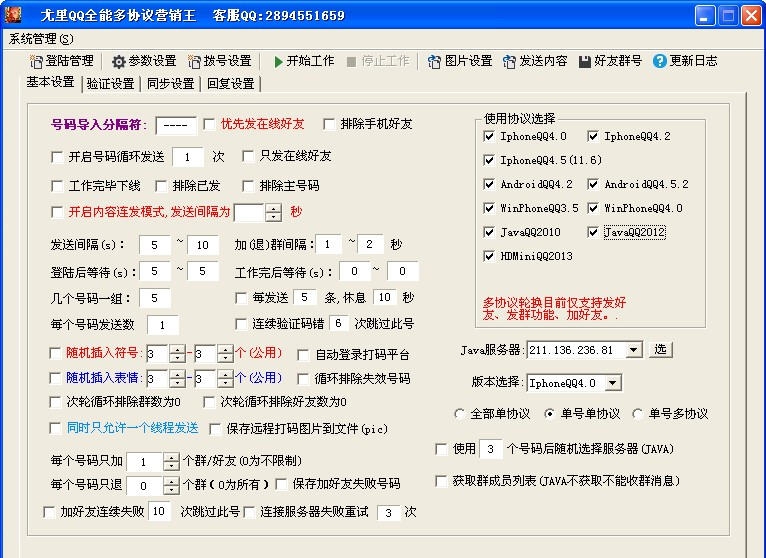
Task: Uncheck IphoneQQ4.2 protocol
Action: (x=593, y=136)
